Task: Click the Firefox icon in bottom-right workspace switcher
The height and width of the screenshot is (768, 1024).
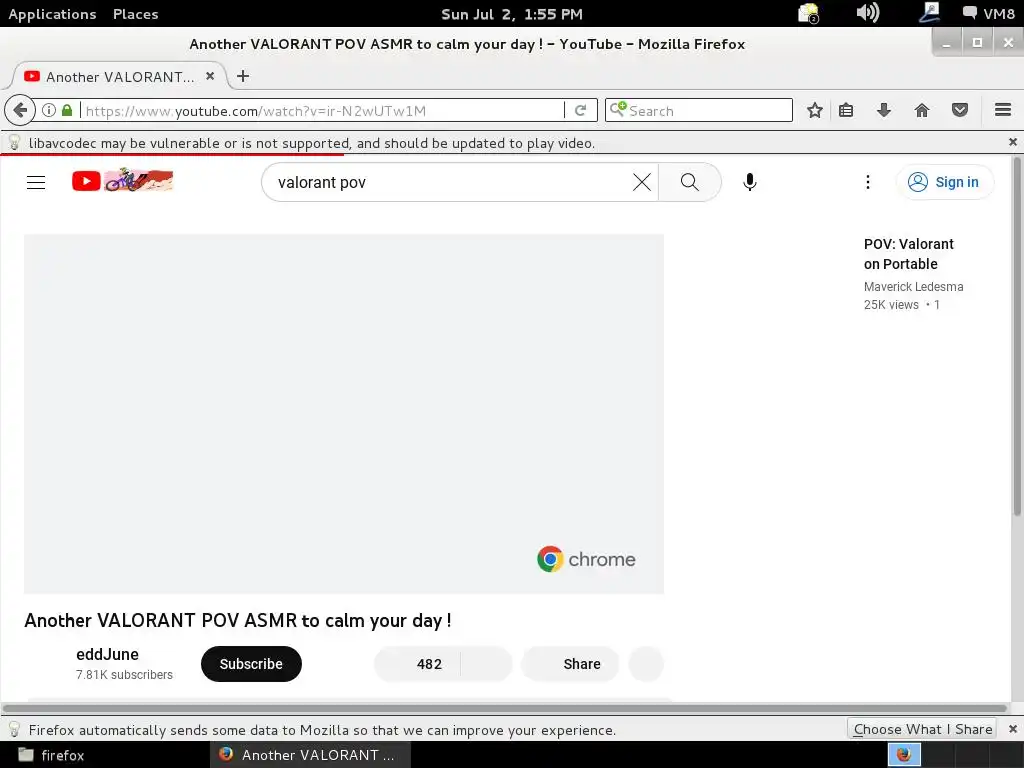Action: click(904, 755)
